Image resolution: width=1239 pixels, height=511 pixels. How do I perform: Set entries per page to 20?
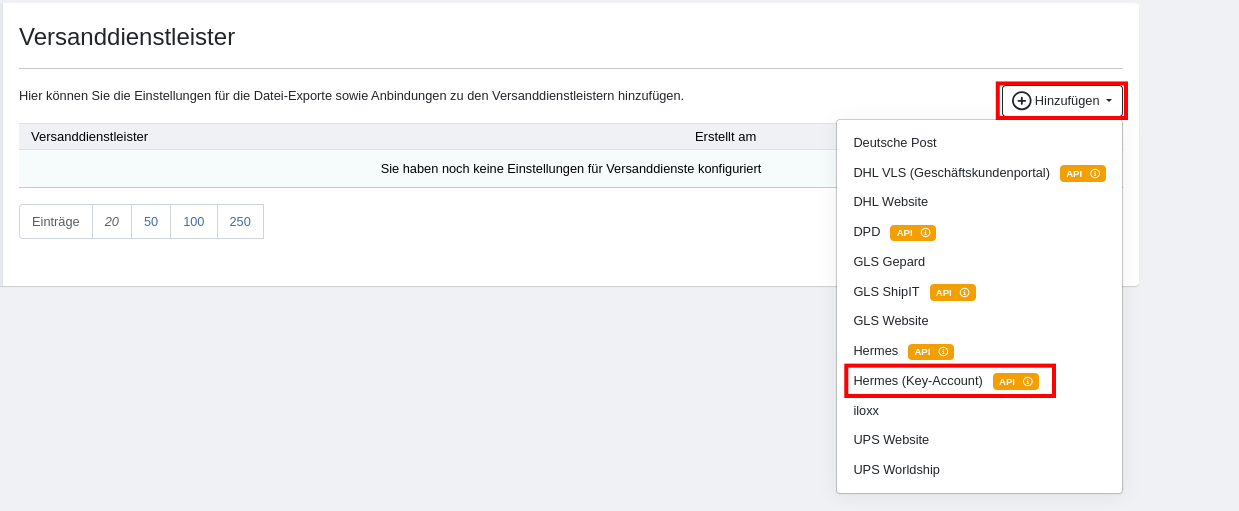pyautogui.click(x=112, y=222)
